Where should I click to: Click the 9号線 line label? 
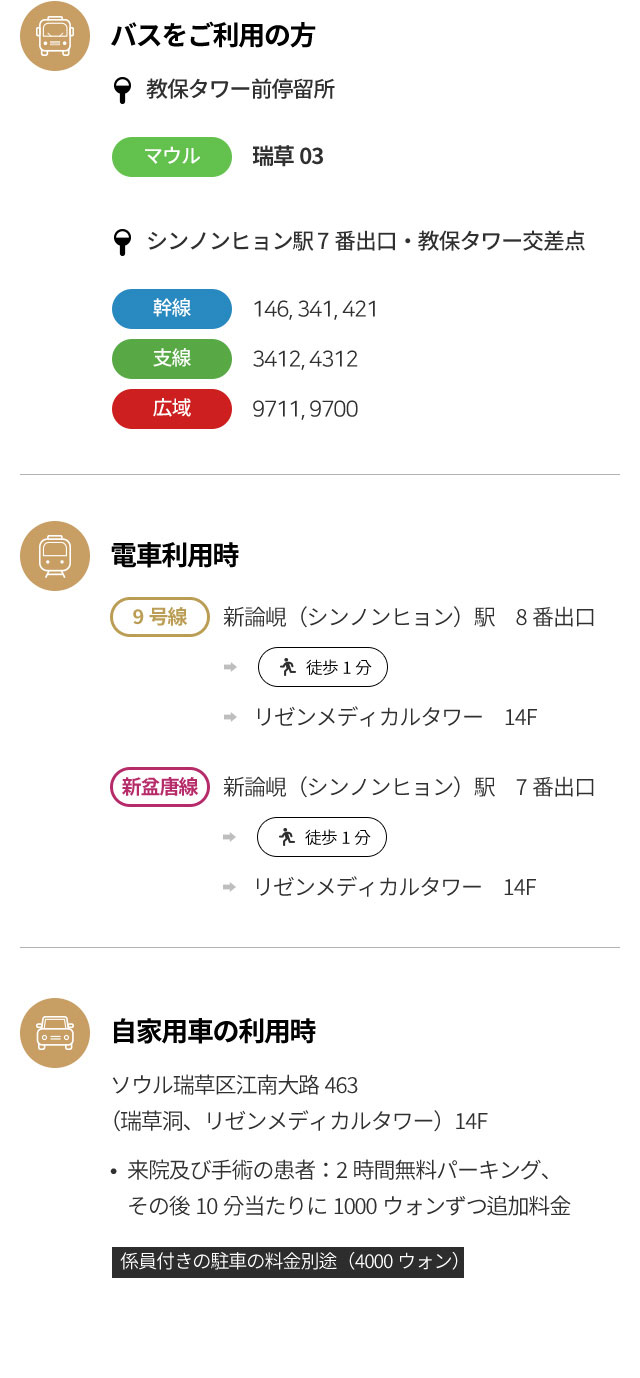tap(160, 617)
